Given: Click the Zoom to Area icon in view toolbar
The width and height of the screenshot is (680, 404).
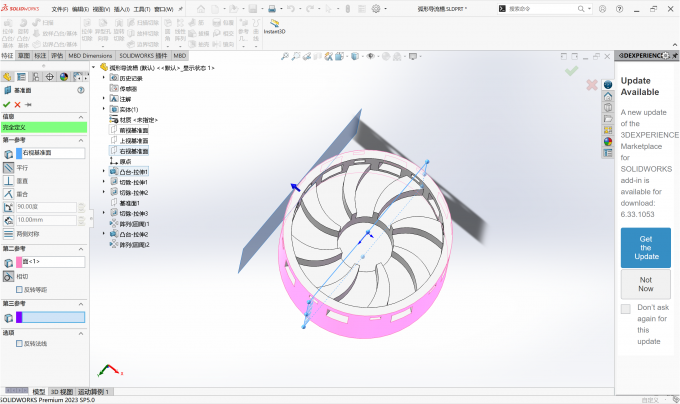Looking at the screenshot, I should [x=296, y=56].
